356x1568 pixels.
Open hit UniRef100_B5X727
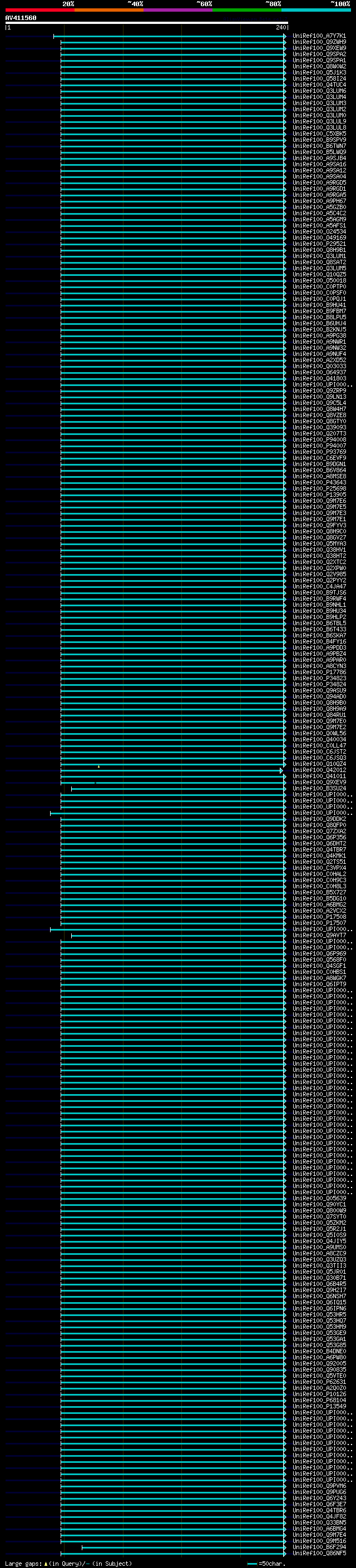click(x=319, y=892)
